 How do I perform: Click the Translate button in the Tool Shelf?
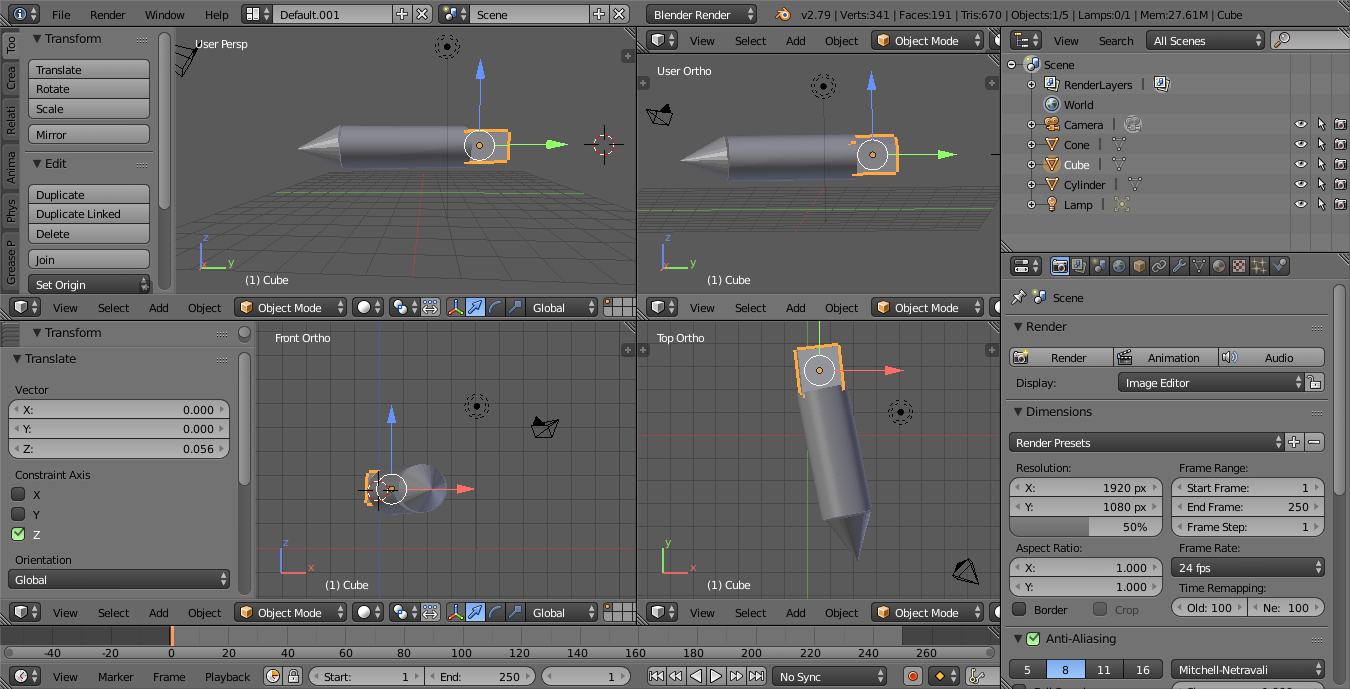coord(88,69)
